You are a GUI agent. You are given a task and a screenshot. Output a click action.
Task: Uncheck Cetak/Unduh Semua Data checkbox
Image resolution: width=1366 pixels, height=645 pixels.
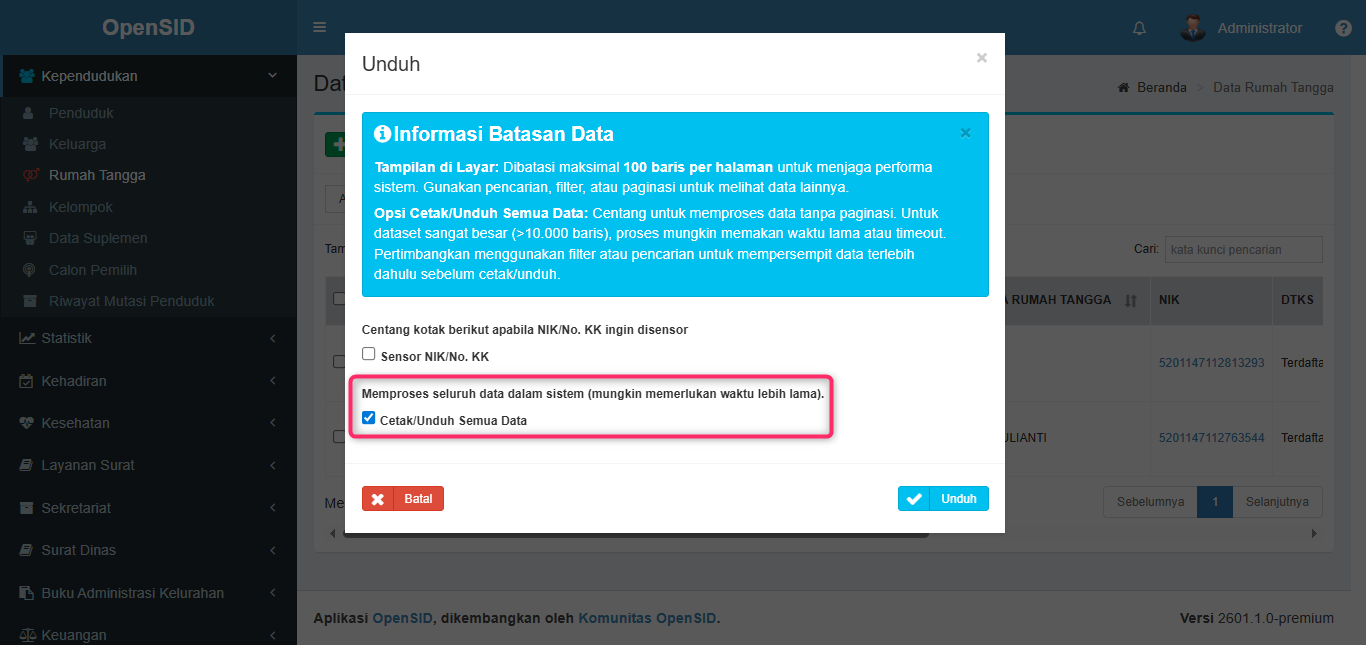(368, 418)
